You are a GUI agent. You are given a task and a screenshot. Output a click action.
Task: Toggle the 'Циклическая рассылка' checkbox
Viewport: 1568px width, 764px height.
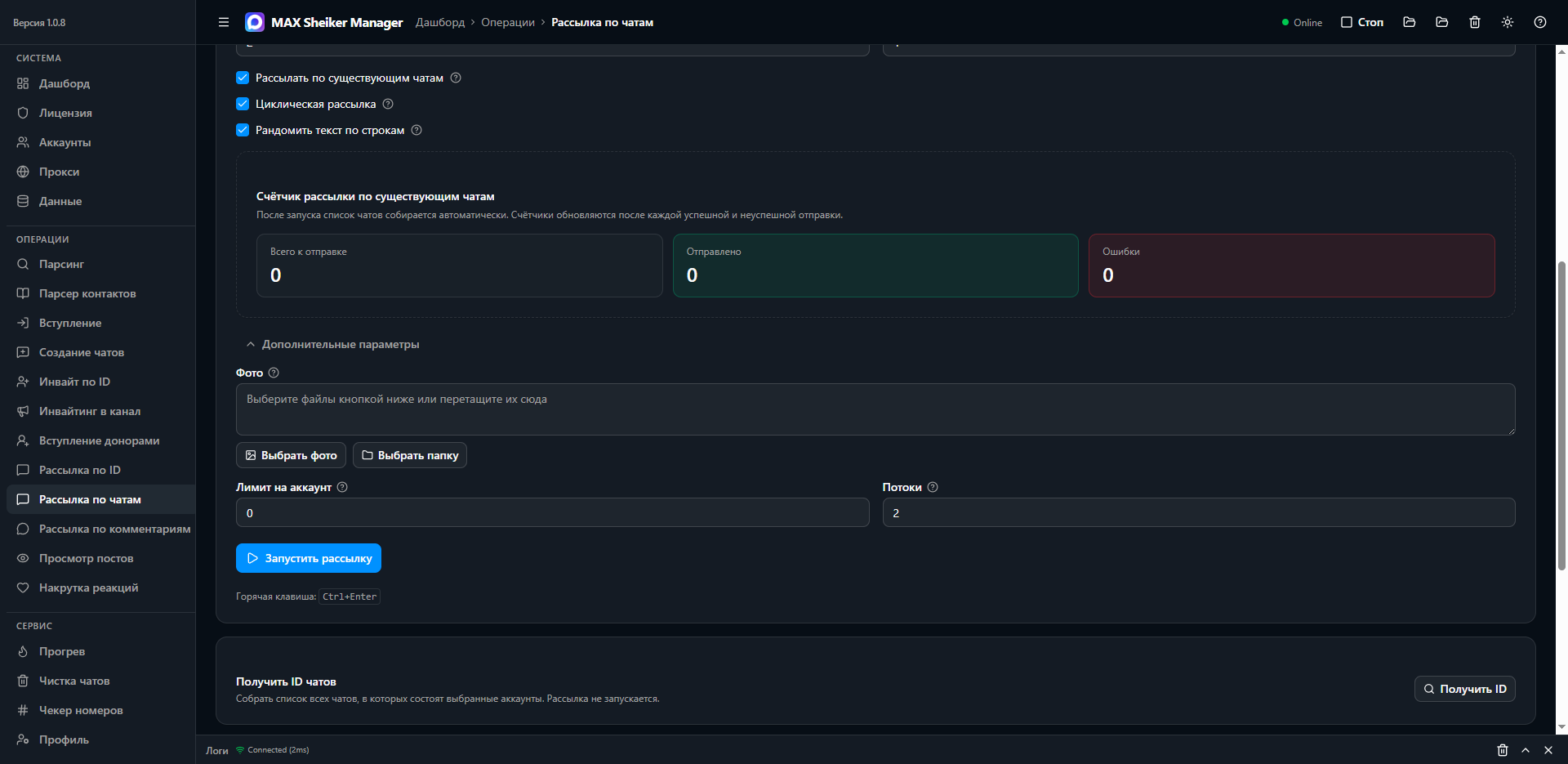click(x=243, y=104)
